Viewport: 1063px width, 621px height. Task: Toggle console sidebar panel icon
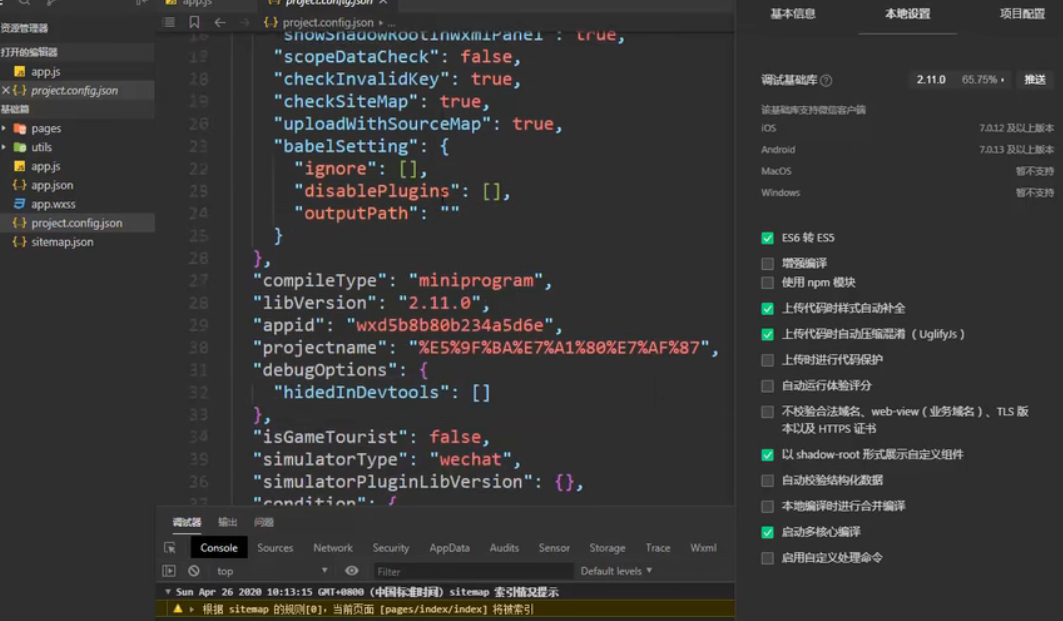pyautogui.click(x=169, y=571)
